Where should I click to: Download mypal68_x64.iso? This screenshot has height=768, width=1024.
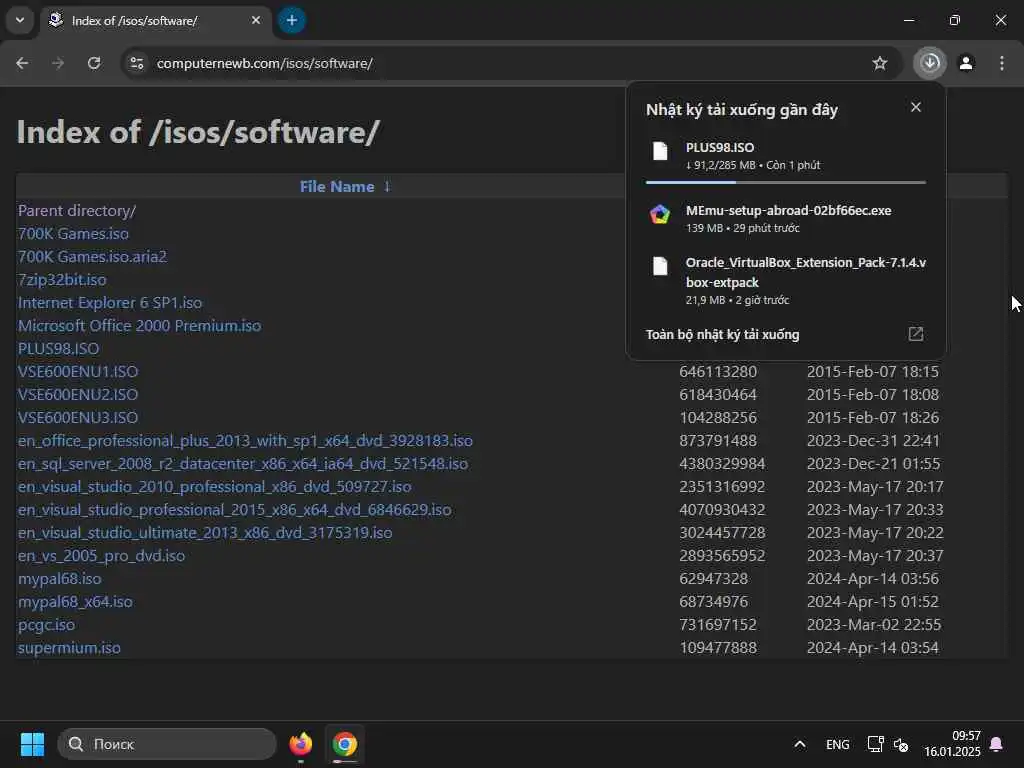point(75,601)
